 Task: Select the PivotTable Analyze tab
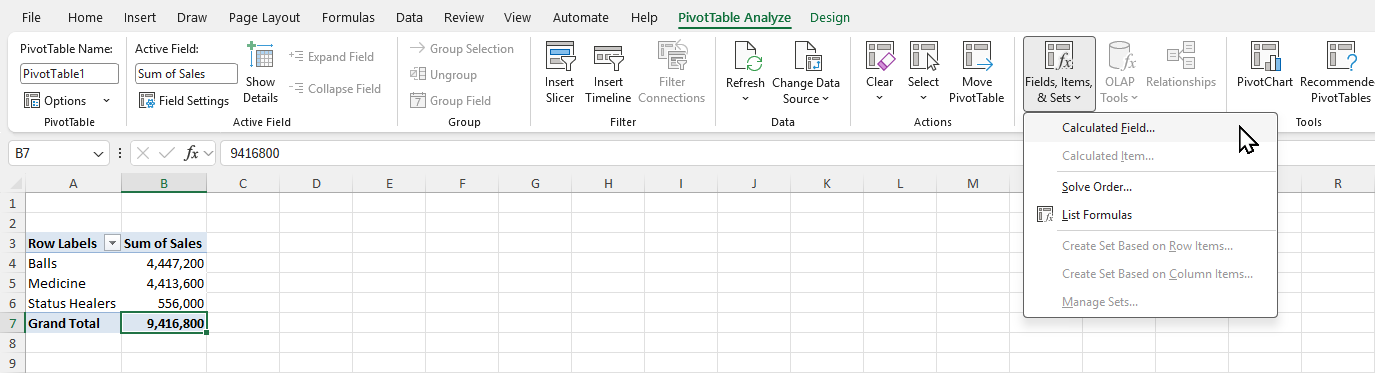coord(734,17)
